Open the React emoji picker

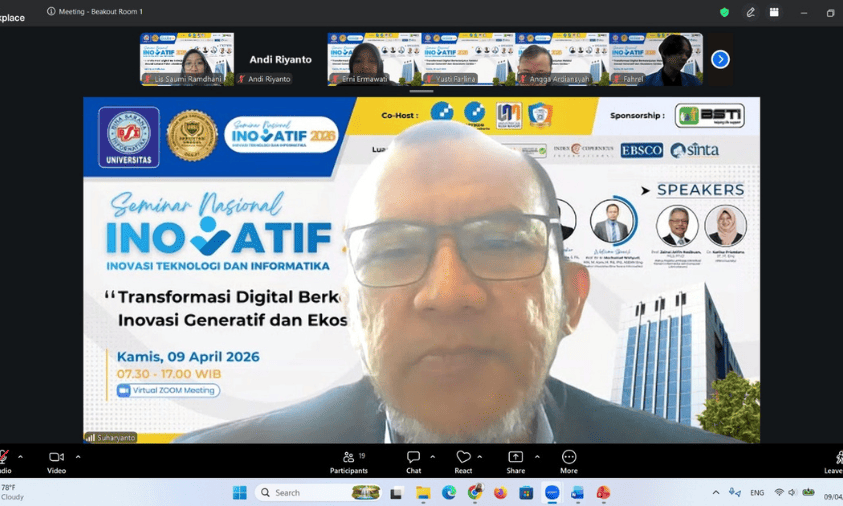(x=463, y=461)
